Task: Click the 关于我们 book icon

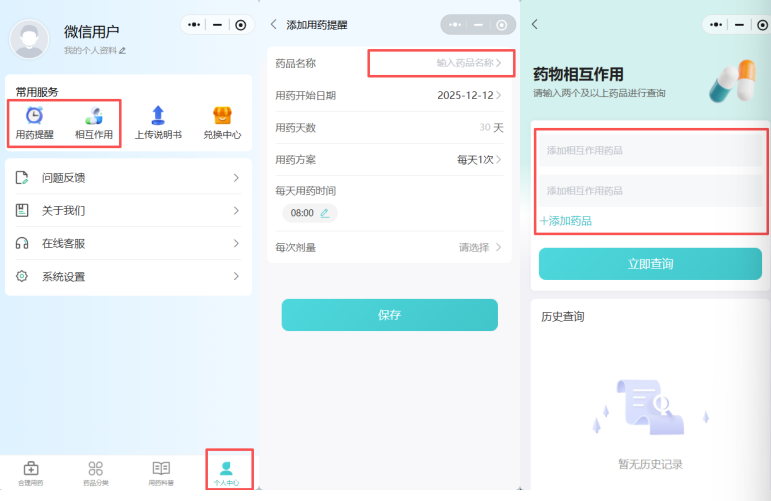Action: (x=22, y=210)
